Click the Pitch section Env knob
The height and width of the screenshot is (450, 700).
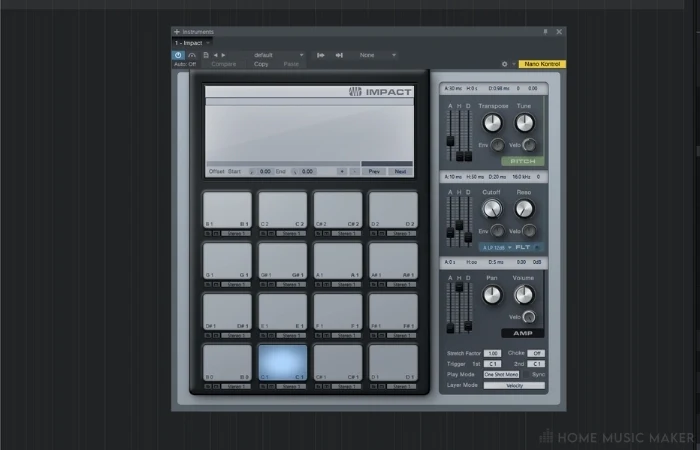pyautogui.click(x=497, y=145)
